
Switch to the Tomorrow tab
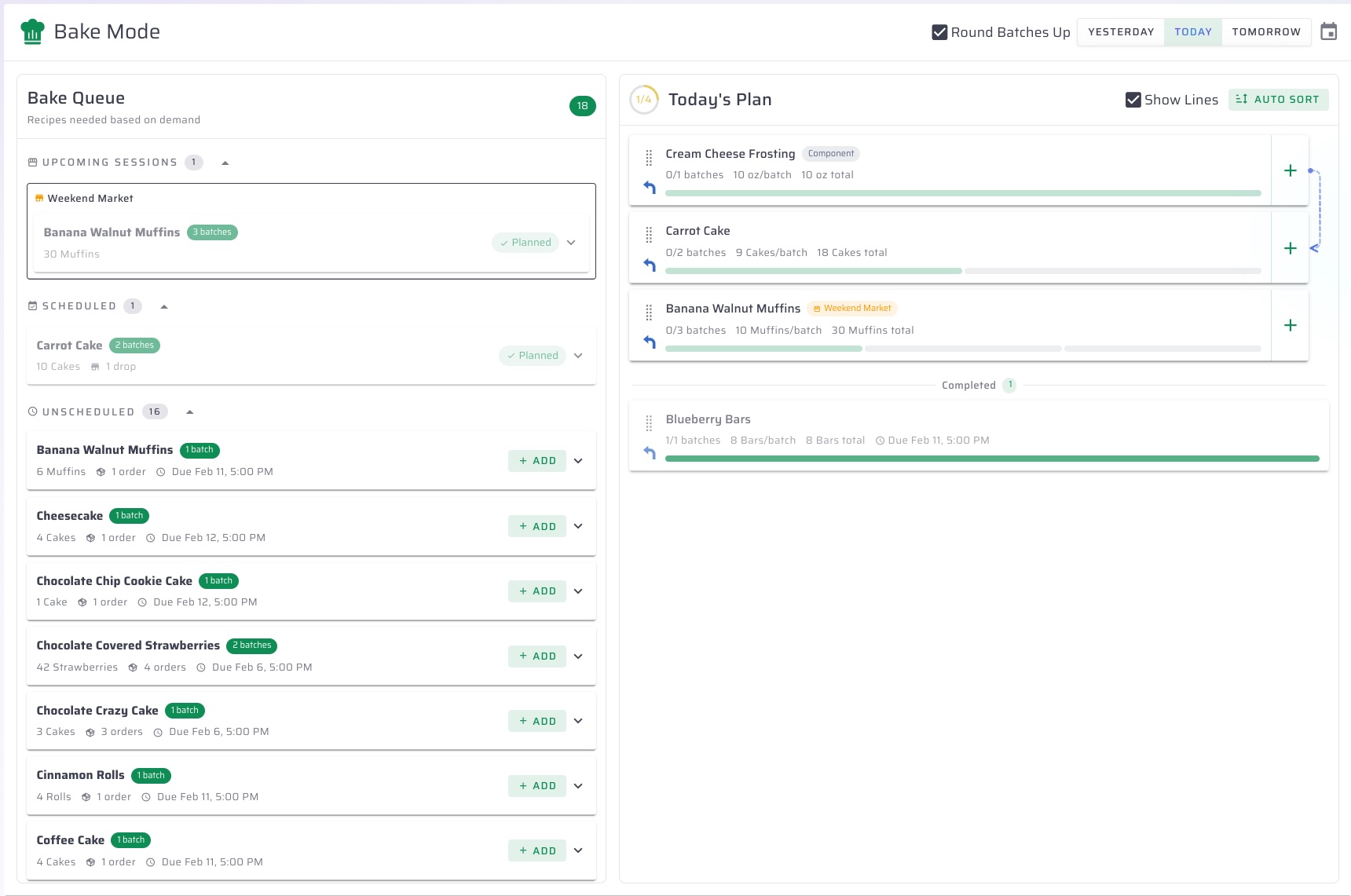click(x=1265, y=32)
